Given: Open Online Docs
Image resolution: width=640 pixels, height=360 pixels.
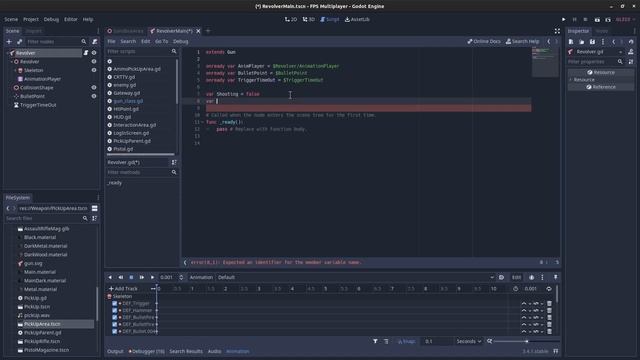Looking at the screenshot, I should pyautogui.click(x=484, y=41).
